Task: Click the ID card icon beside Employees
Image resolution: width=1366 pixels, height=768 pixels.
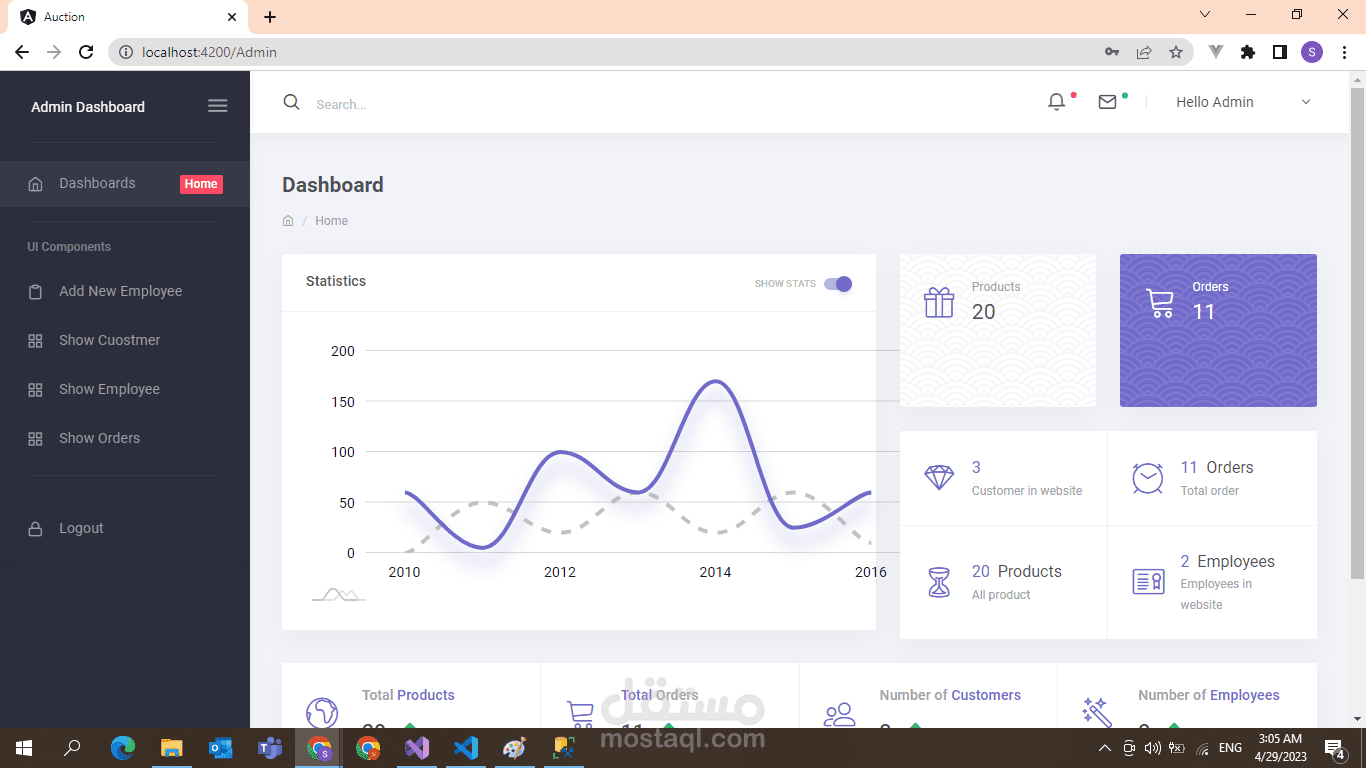Action: tap(1148, 581)
